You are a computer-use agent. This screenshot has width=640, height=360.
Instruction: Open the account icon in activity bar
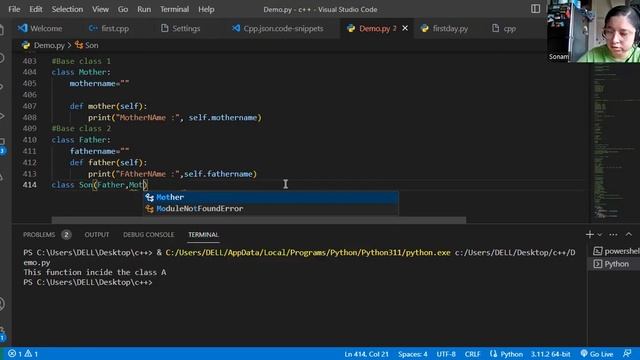tap(2, 304)
